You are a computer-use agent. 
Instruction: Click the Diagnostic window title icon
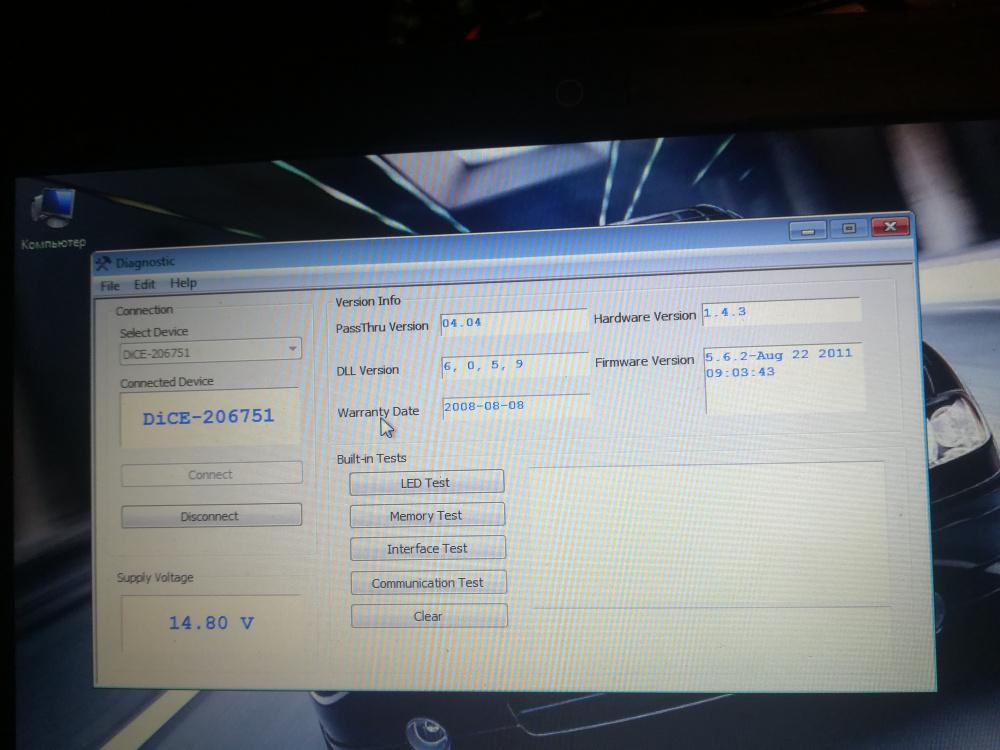(x=102, y=263)
